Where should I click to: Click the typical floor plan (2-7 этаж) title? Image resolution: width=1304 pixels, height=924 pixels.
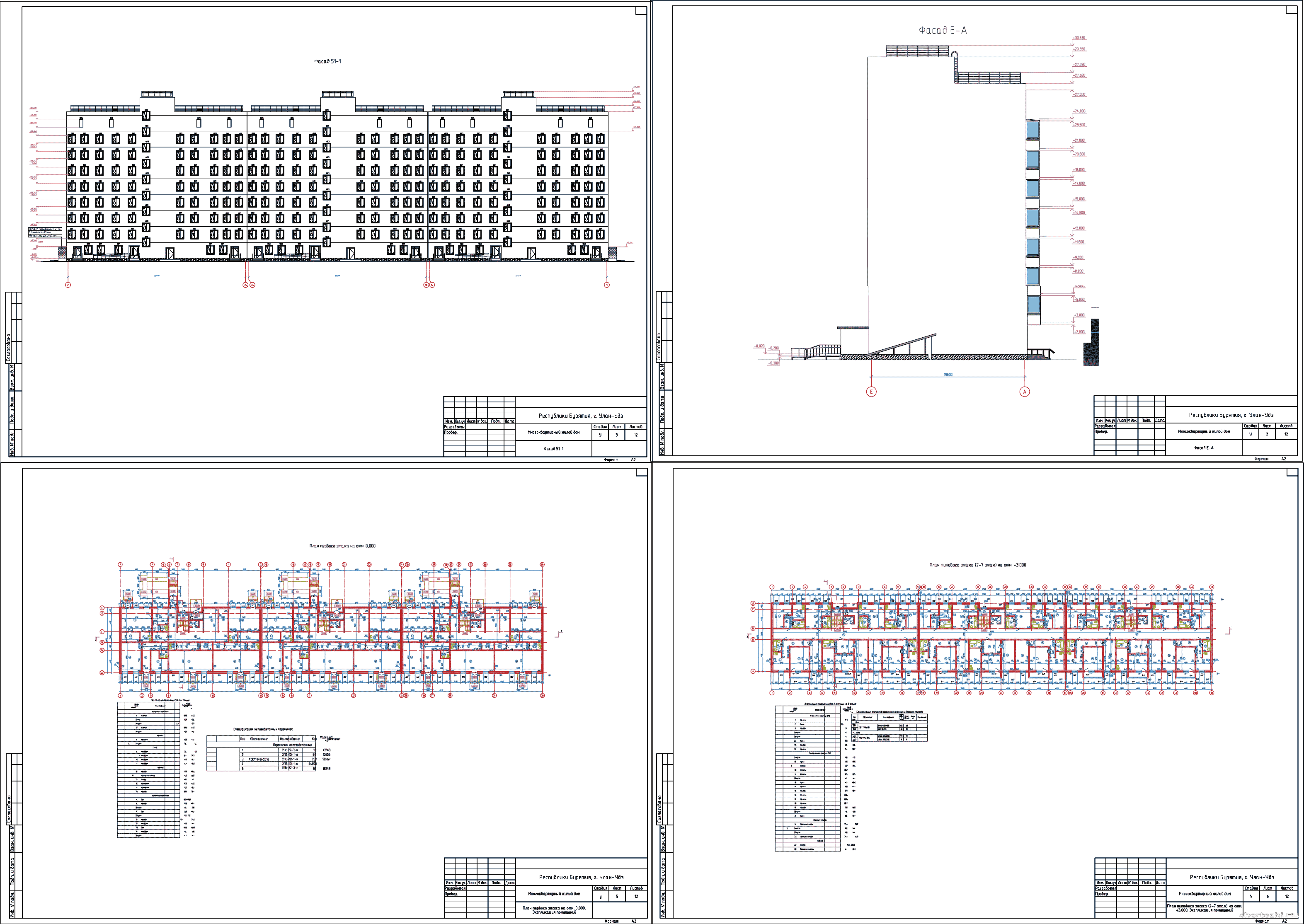[x=977, y=565]
